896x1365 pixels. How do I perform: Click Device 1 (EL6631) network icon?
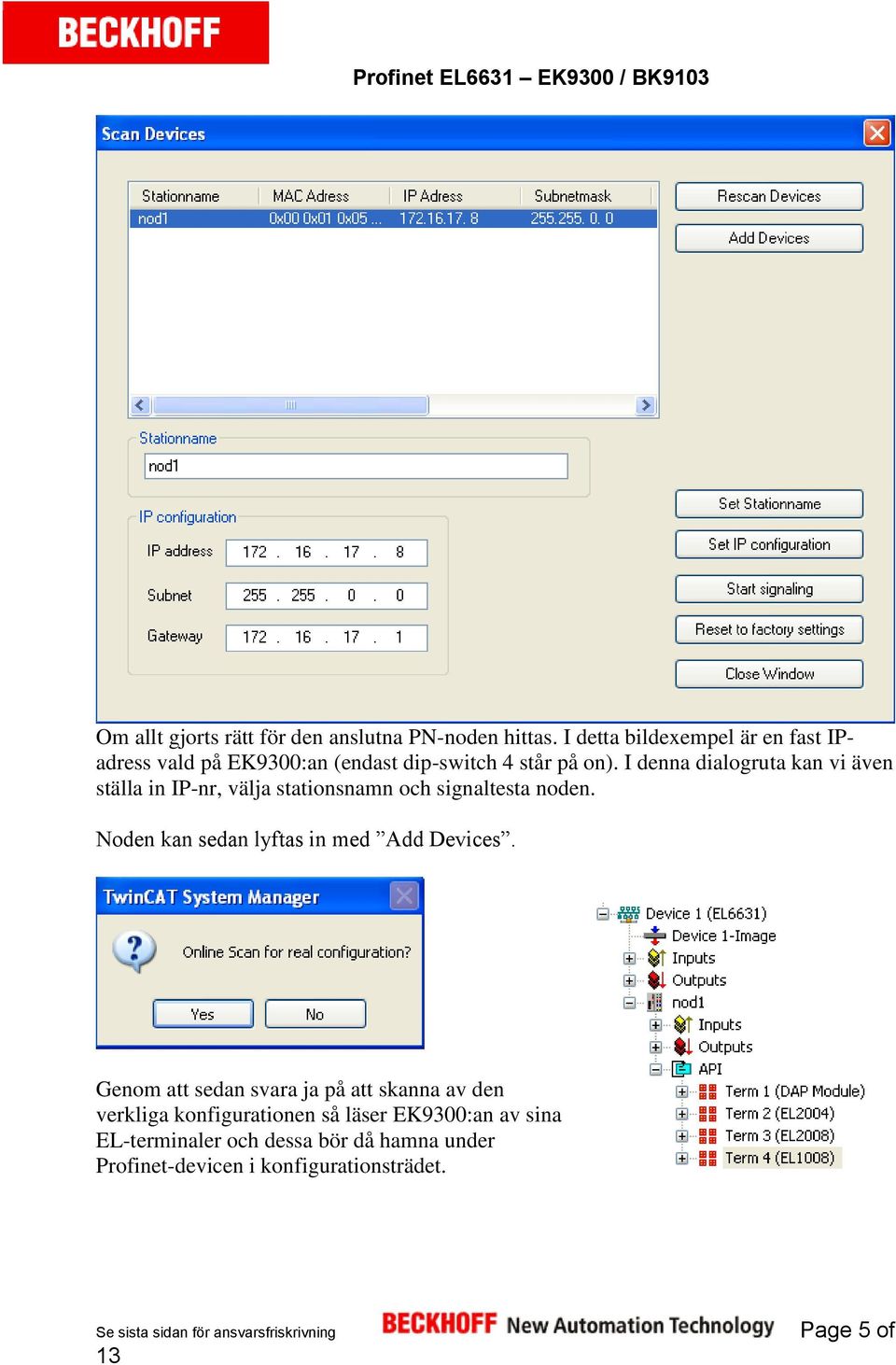click(629, 913)
